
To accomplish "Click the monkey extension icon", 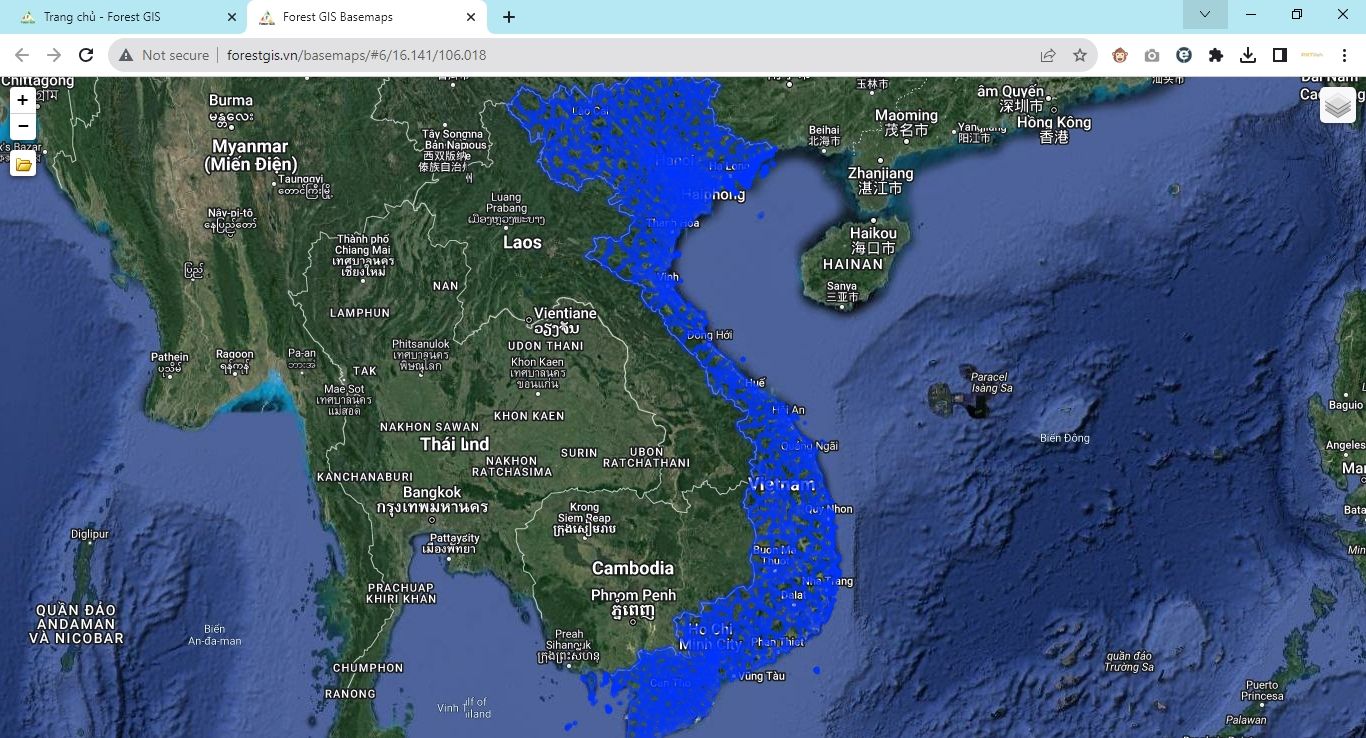I will tap(1120, 55).
